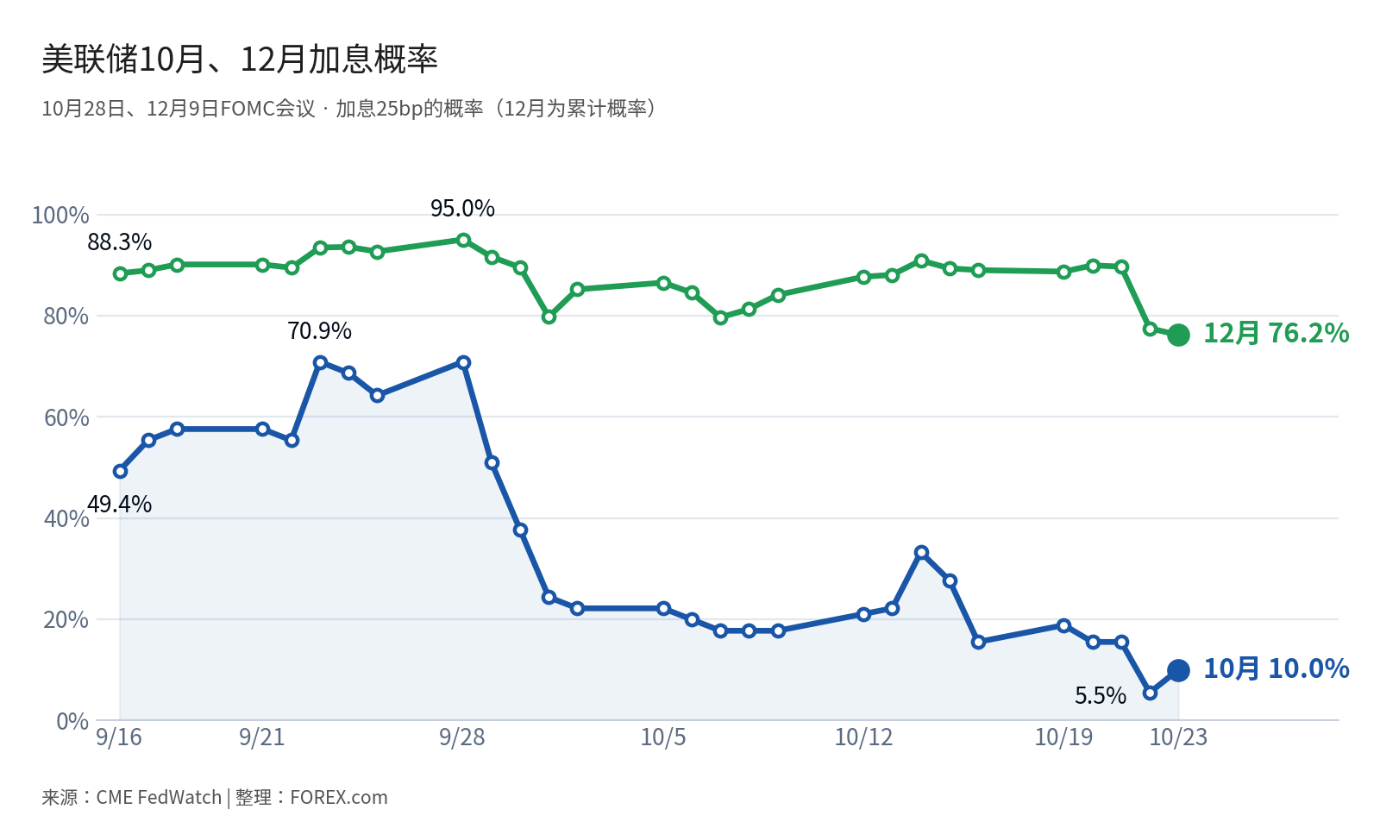Click the 9/16 x-axis date label

119,738
